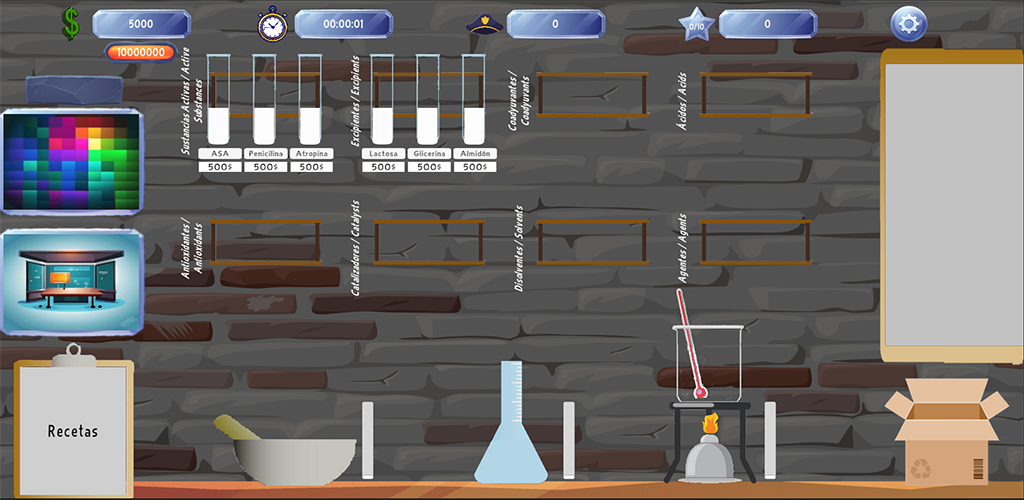Open the settings gear icon
Viewport: 1024px width, 500px height.
click(908, 24)
